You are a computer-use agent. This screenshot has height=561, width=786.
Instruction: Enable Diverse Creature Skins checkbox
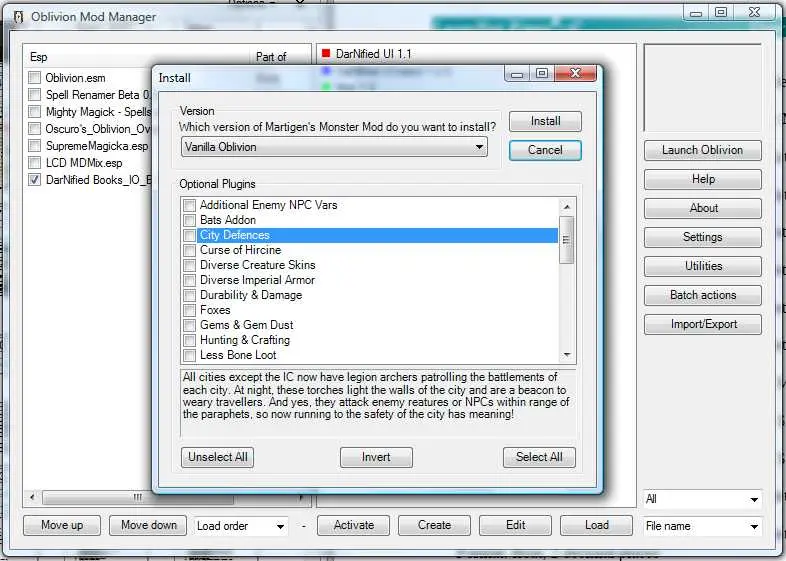(189, 265)
